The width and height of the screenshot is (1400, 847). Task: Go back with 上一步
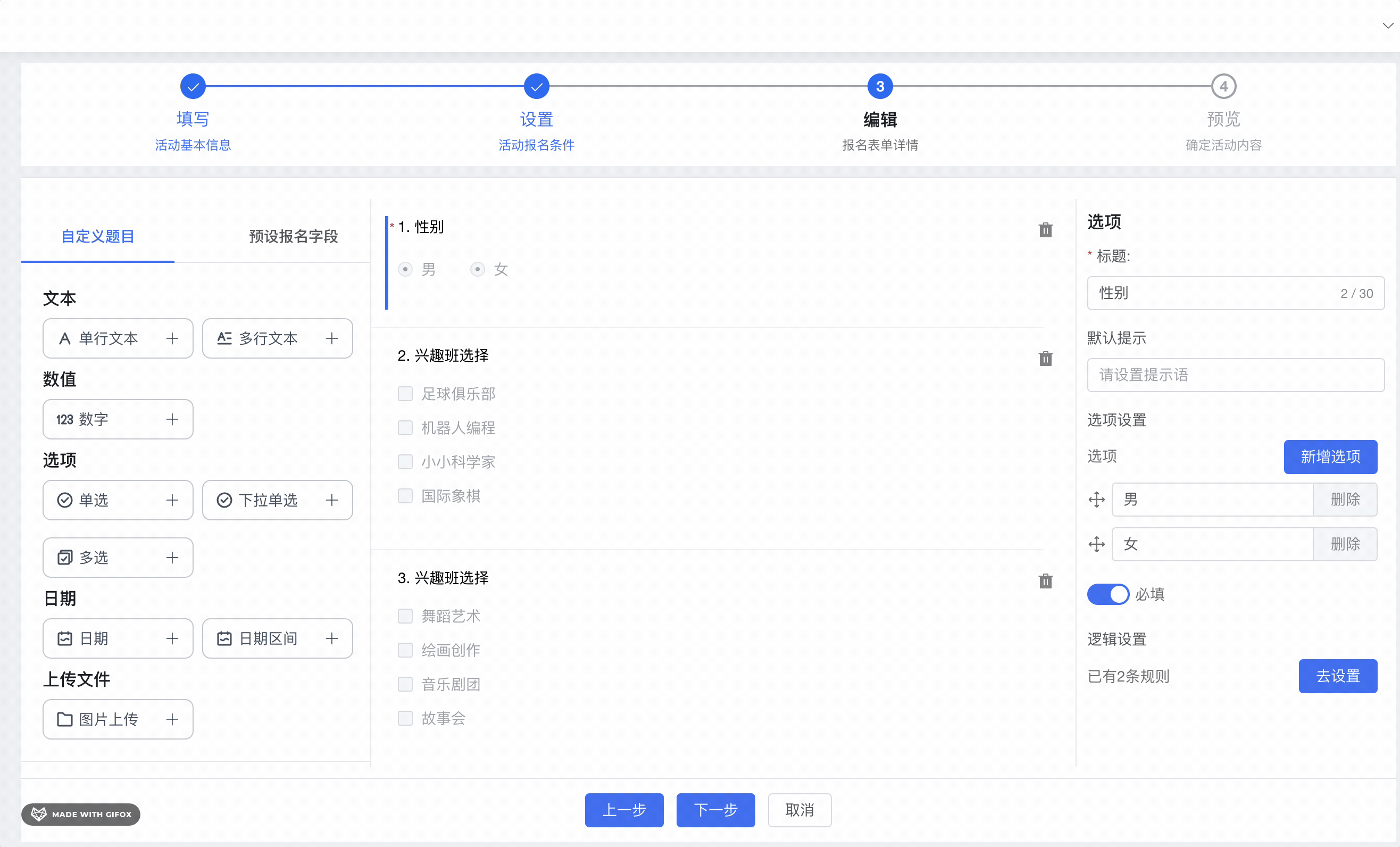click(624, 809)
